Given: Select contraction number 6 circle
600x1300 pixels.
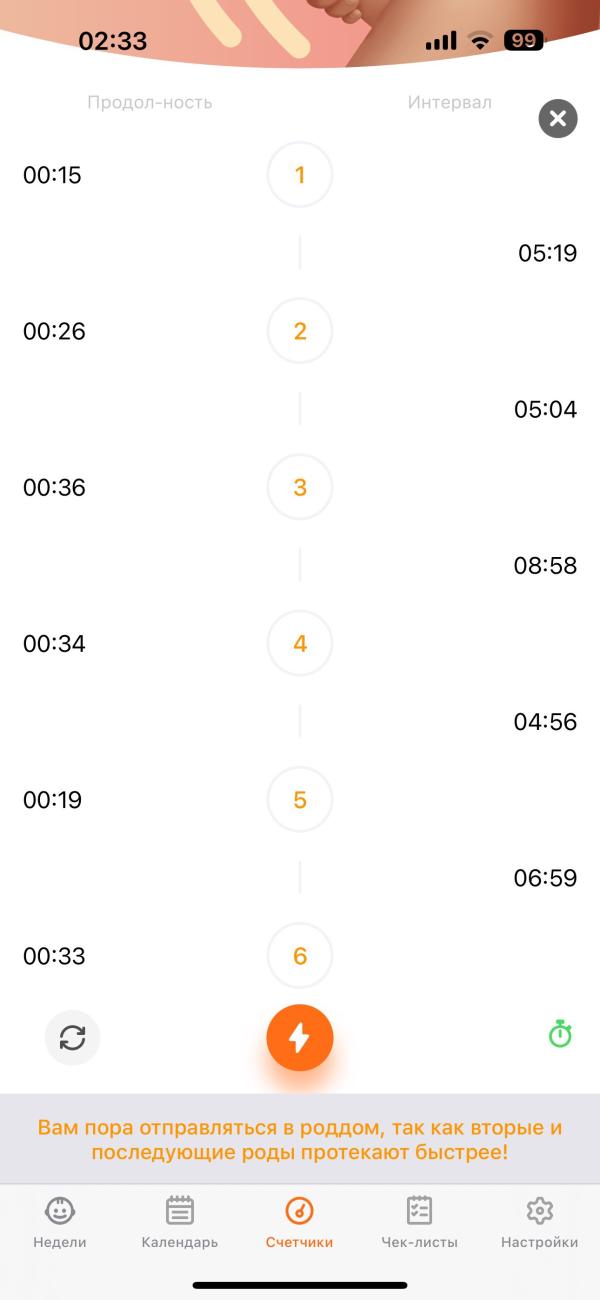Looking at the screenshot, I should 300,956.
